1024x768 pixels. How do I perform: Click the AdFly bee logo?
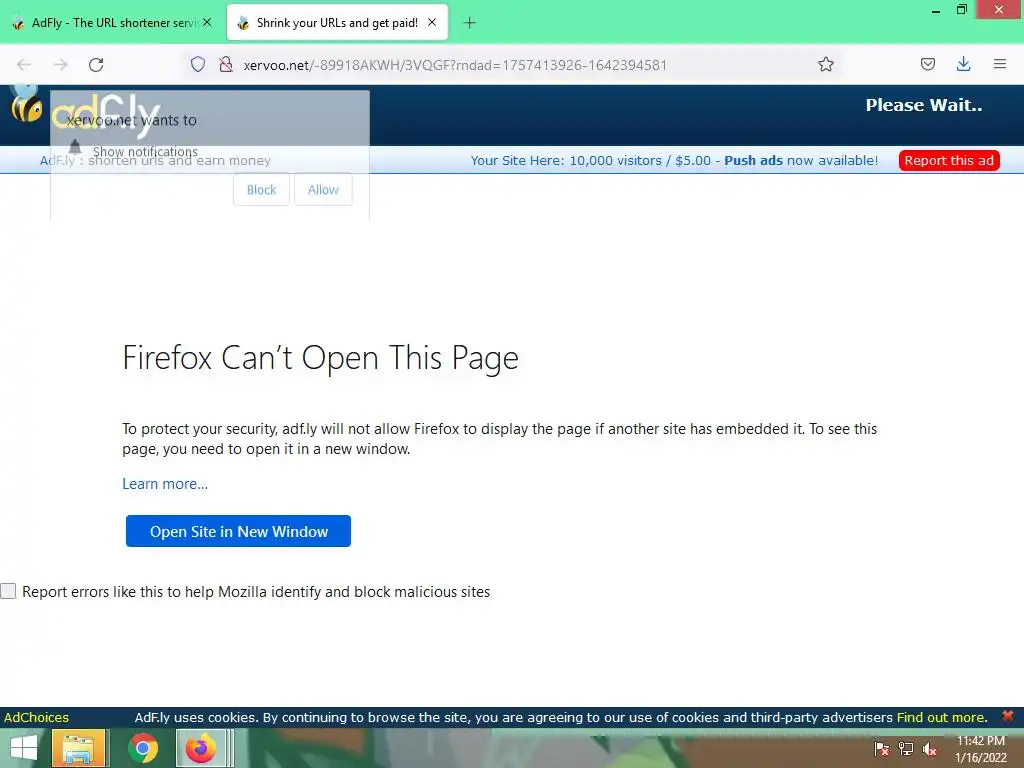coord(26,104)
